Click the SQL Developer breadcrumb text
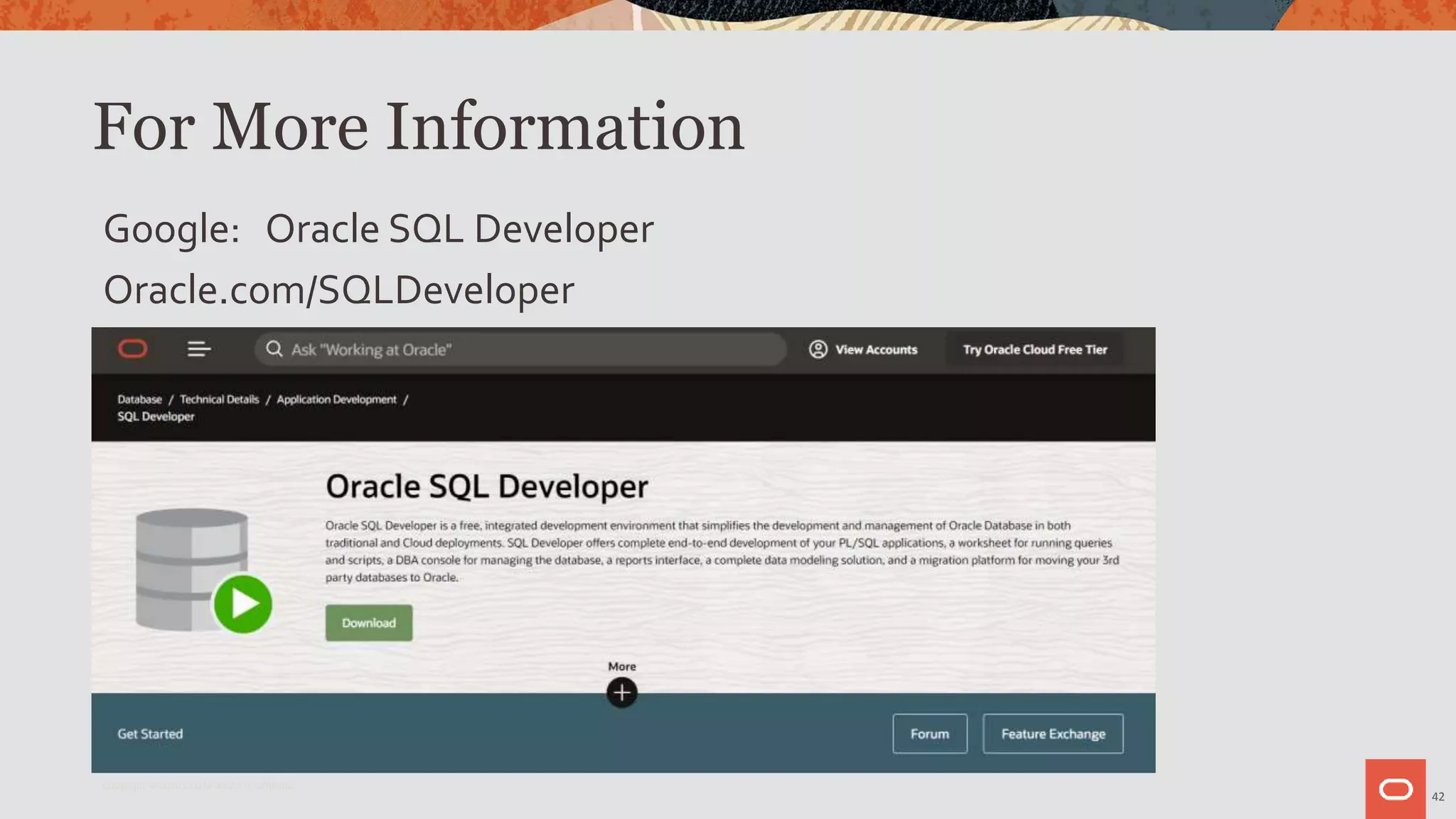 (x=156, y=417)
